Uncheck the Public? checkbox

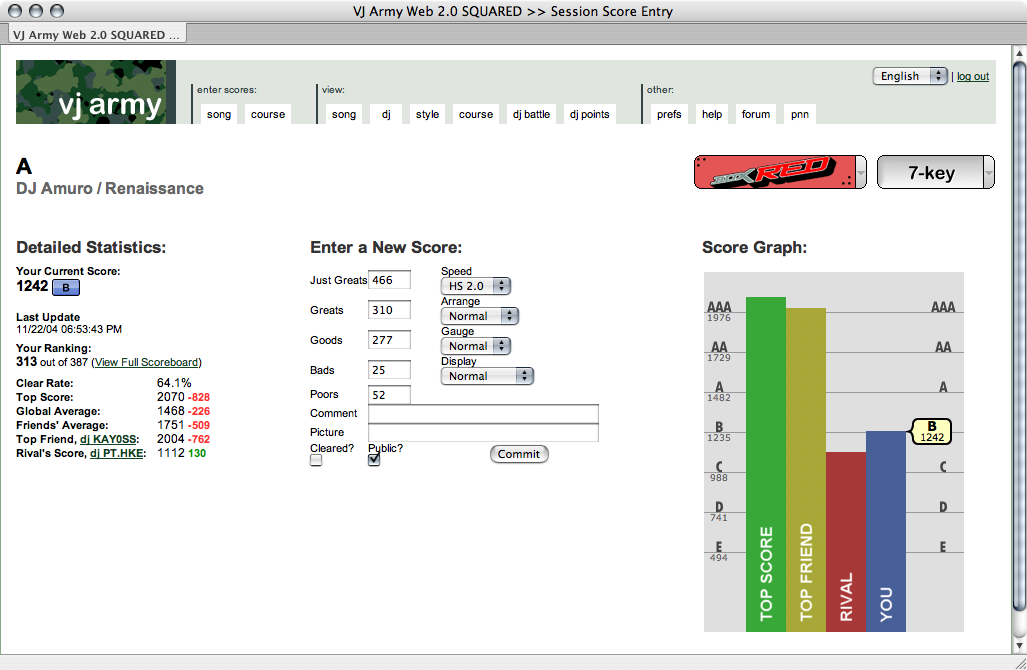374,461
